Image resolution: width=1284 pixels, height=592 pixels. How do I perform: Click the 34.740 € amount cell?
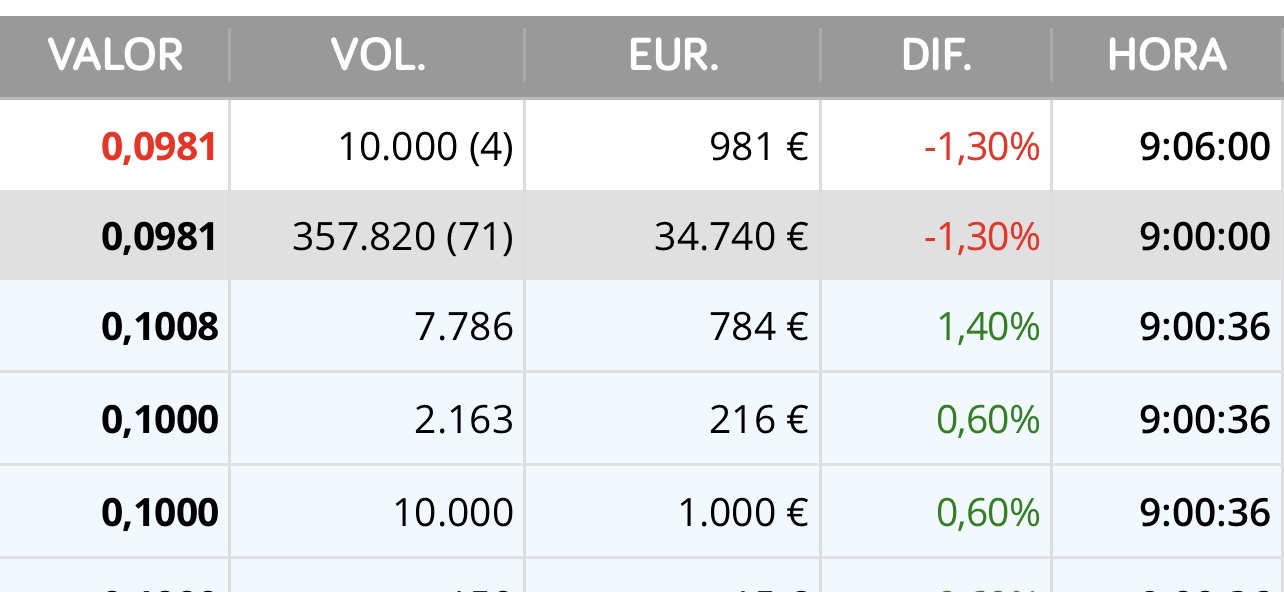click(731, 237)
